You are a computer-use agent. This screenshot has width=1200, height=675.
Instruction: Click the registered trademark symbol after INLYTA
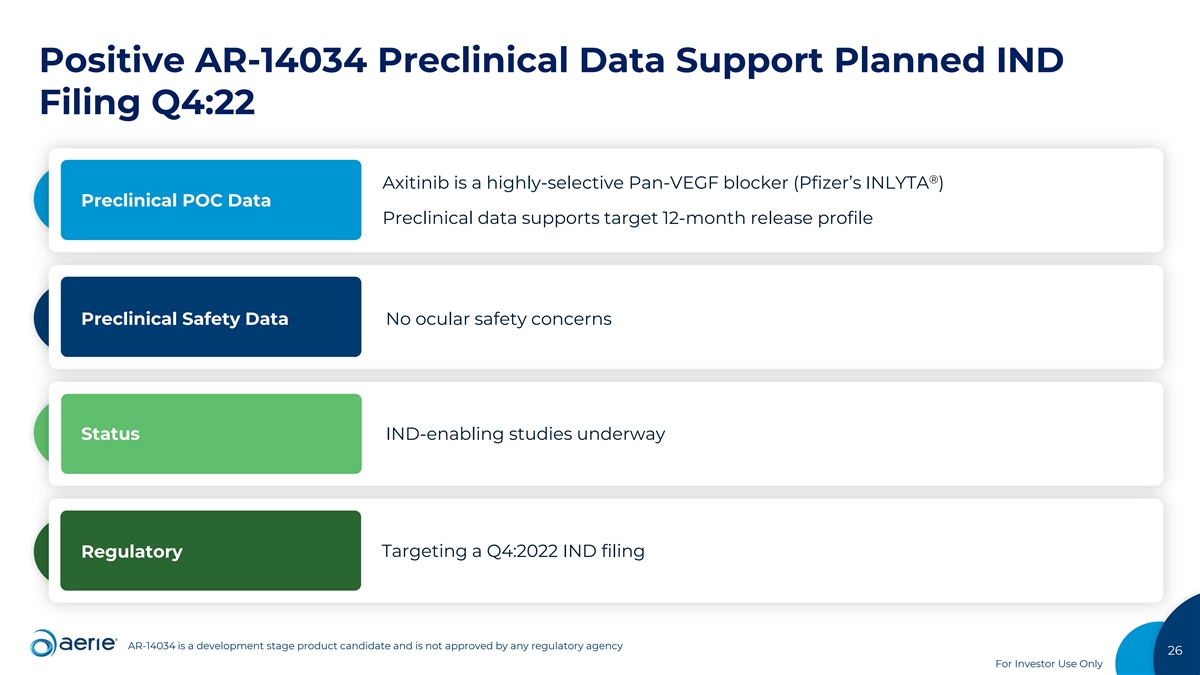tap(932, 179)
